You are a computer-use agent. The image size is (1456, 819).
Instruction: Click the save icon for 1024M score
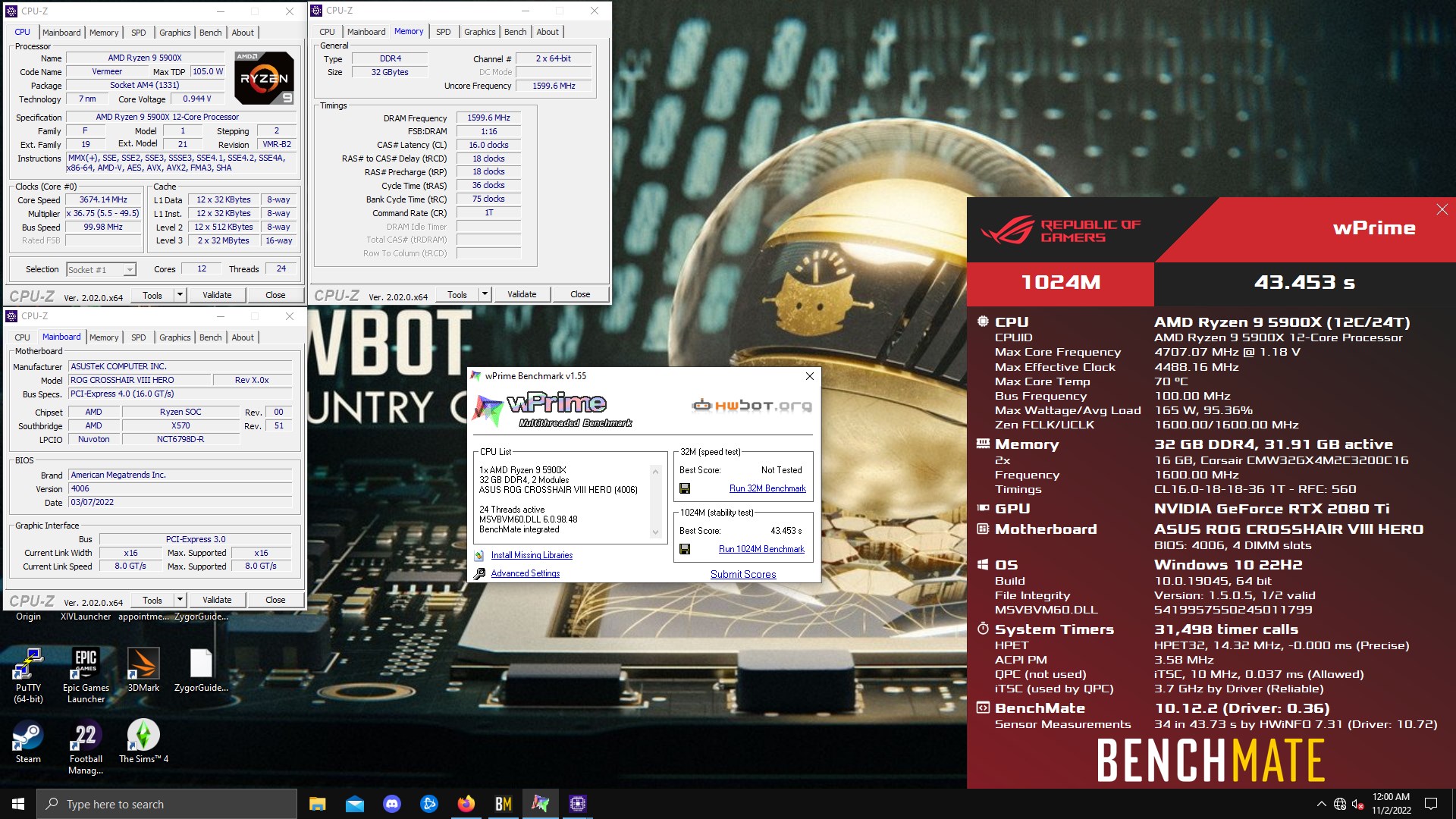click(685, 550)
